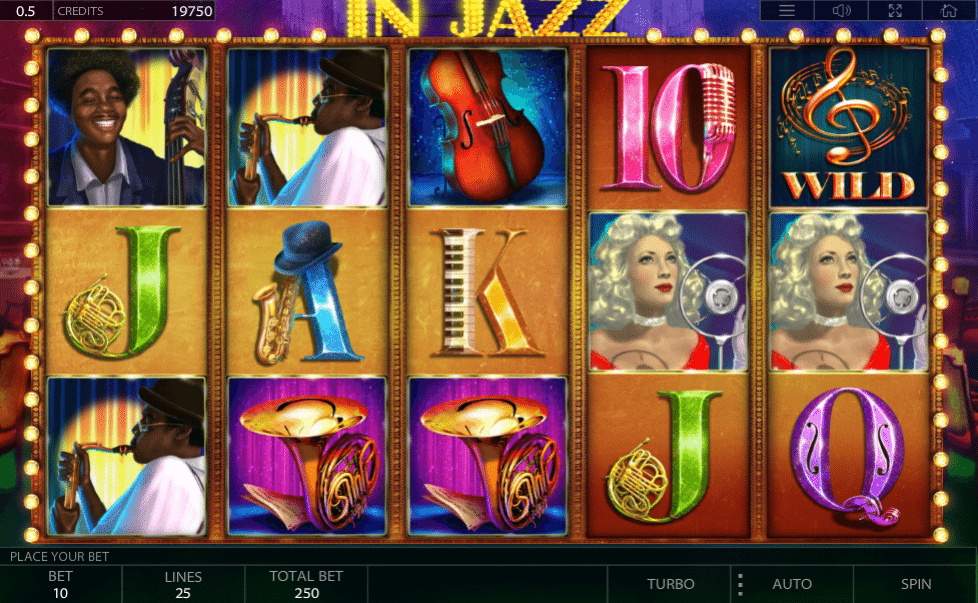Change the BET value 10
Screen dimensions: 978x603
coord(61,585)
